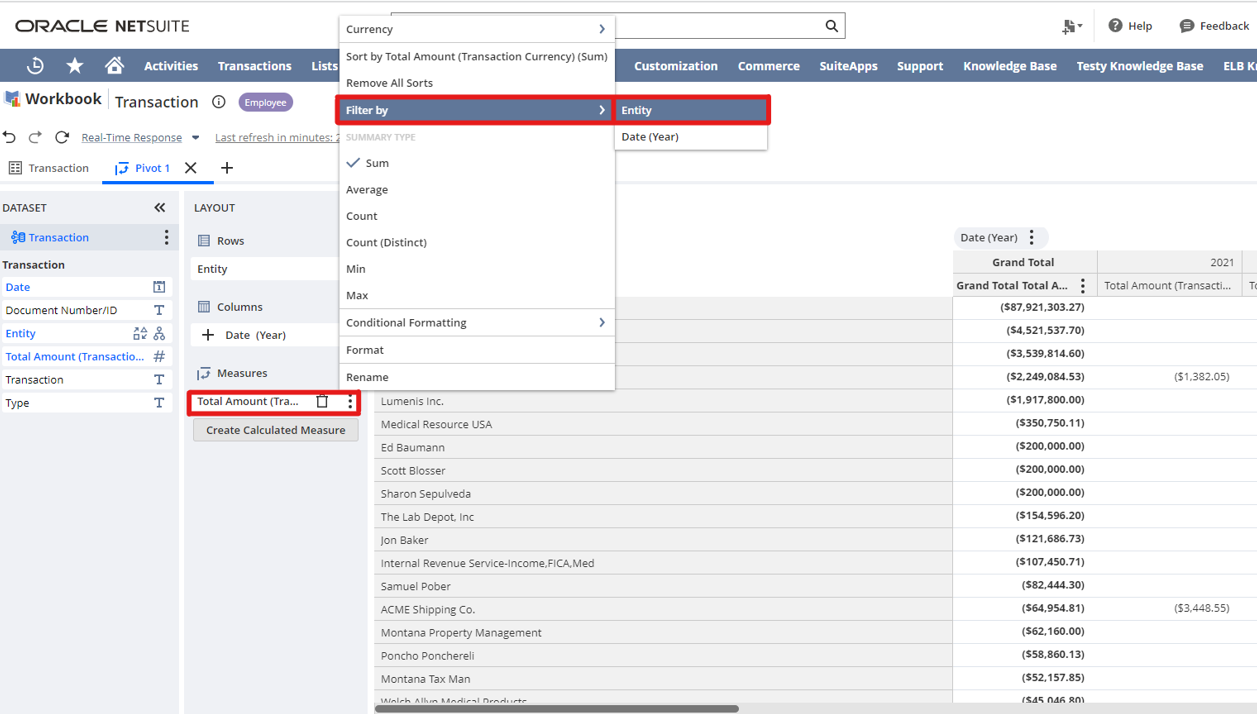Click the Entity hierarchy icon

click(159, 334)
